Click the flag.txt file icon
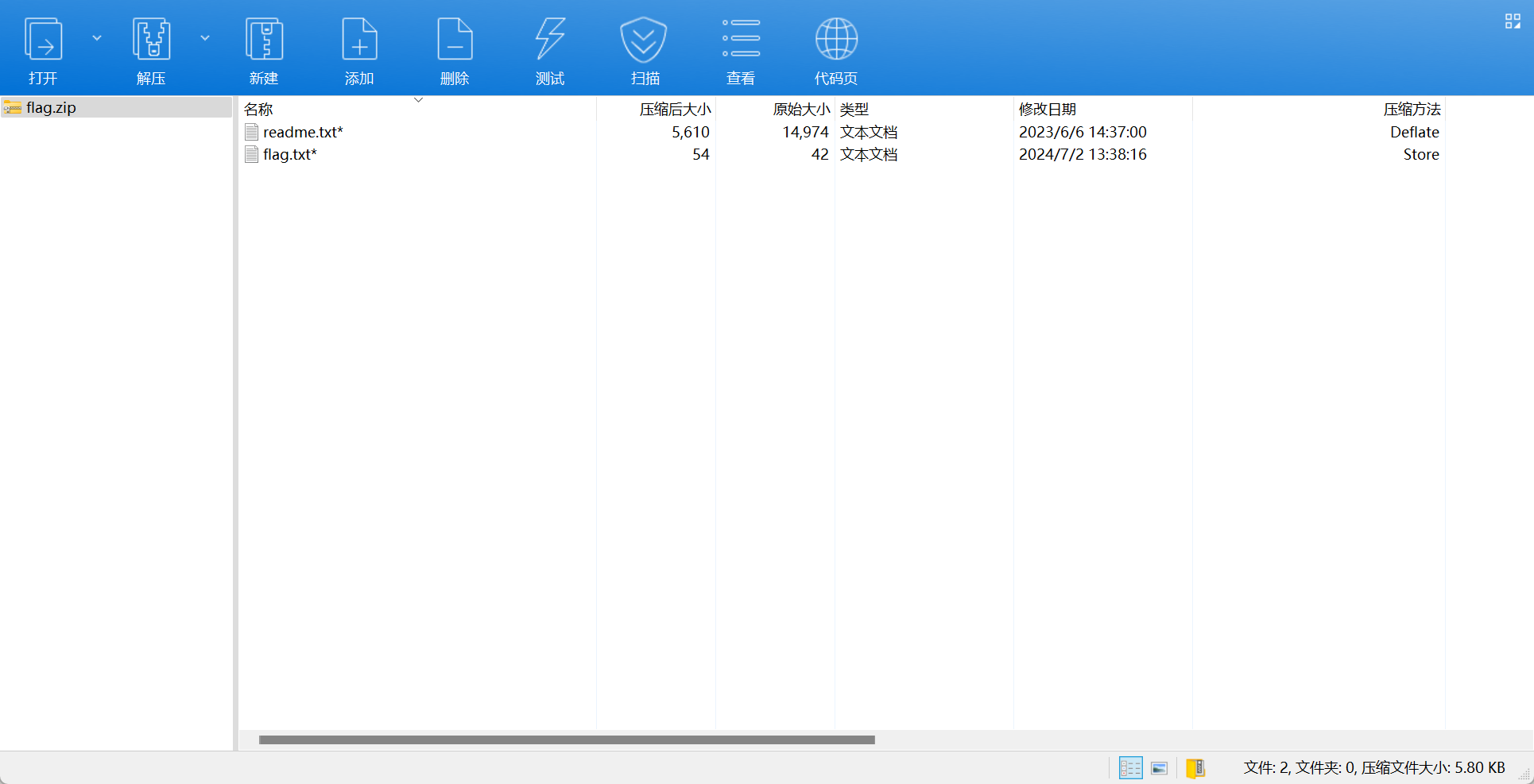The width and height of the screenshot is (1534, 784). (x=252, y=154)
